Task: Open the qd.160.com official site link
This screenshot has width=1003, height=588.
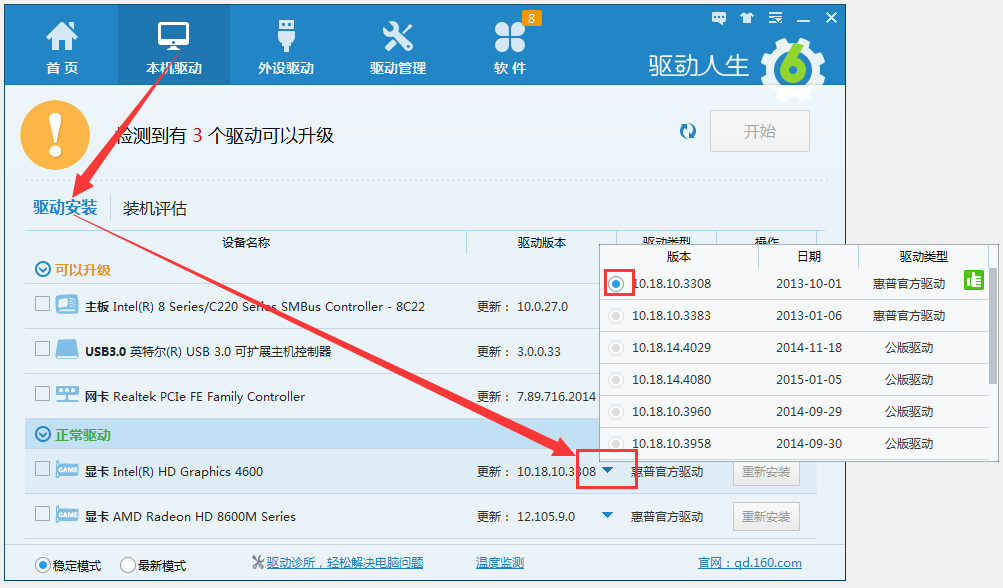Action: [750, 562]
